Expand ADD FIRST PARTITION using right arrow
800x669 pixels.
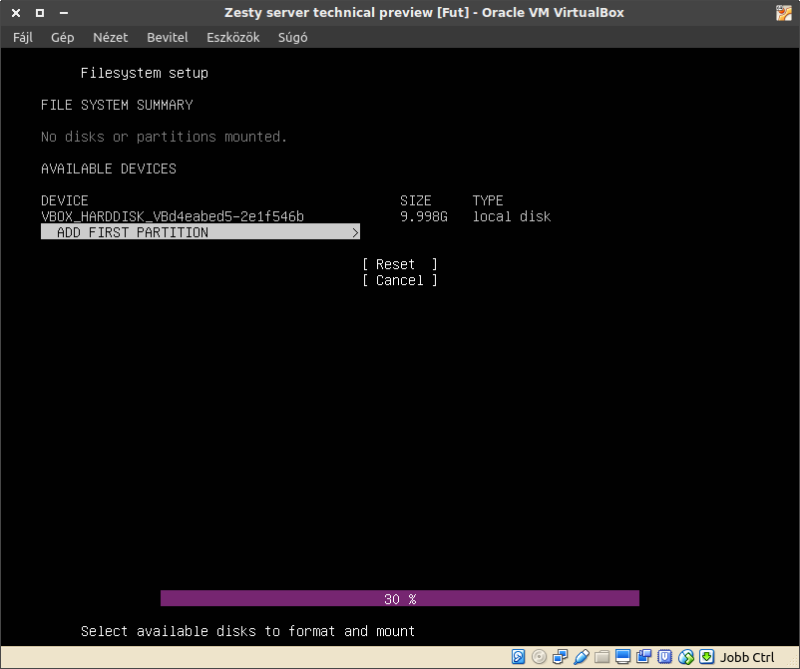pos(356,233)
